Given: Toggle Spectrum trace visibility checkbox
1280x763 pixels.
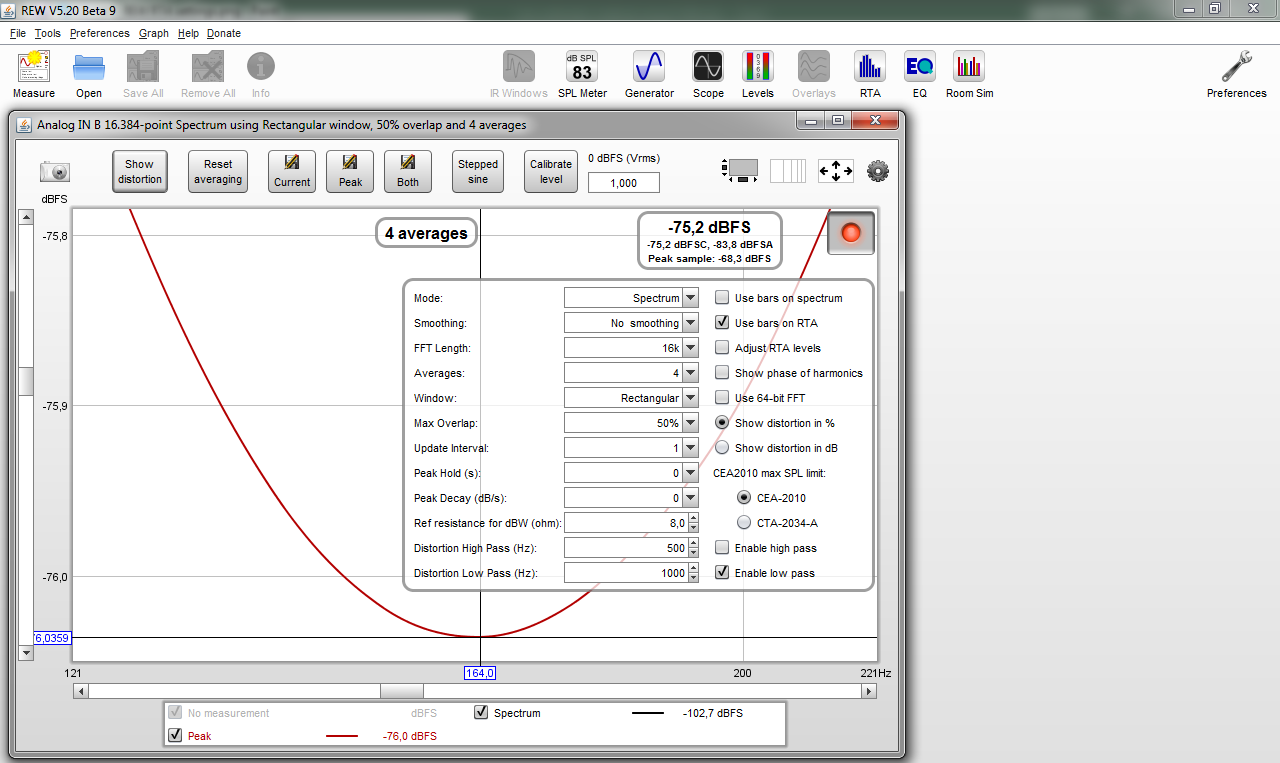Looking at the screenshot, I should point(482,713).
